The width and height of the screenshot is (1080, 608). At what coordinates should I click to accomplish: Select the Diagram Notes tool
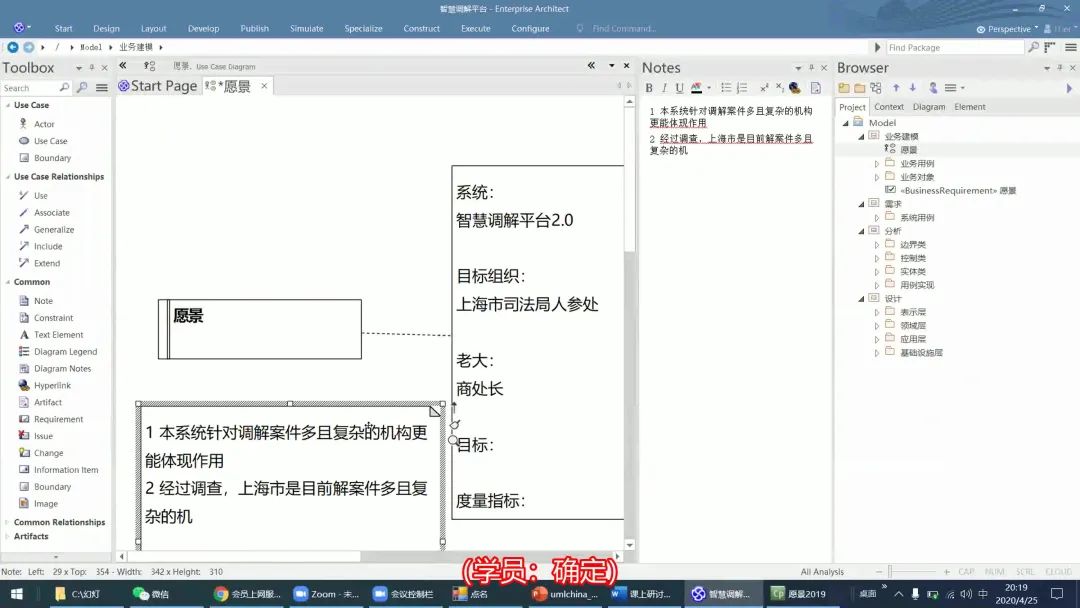(62, 368)
